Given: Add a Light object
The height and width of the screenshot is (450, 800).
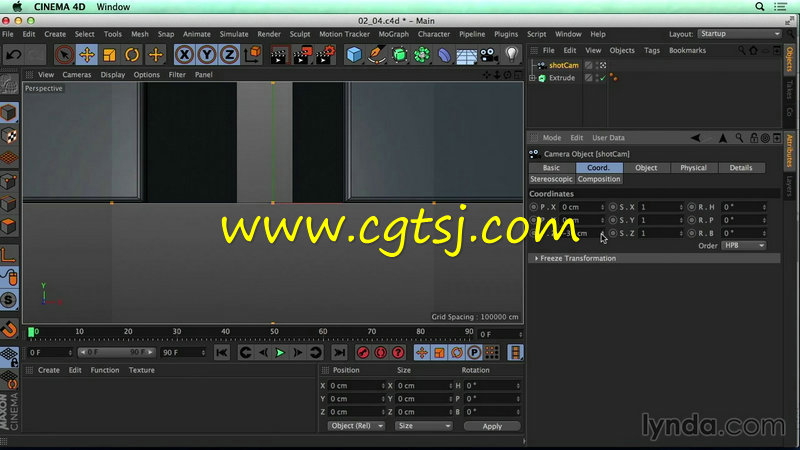Looking at the screenshot, I should [x=512, y=55].
